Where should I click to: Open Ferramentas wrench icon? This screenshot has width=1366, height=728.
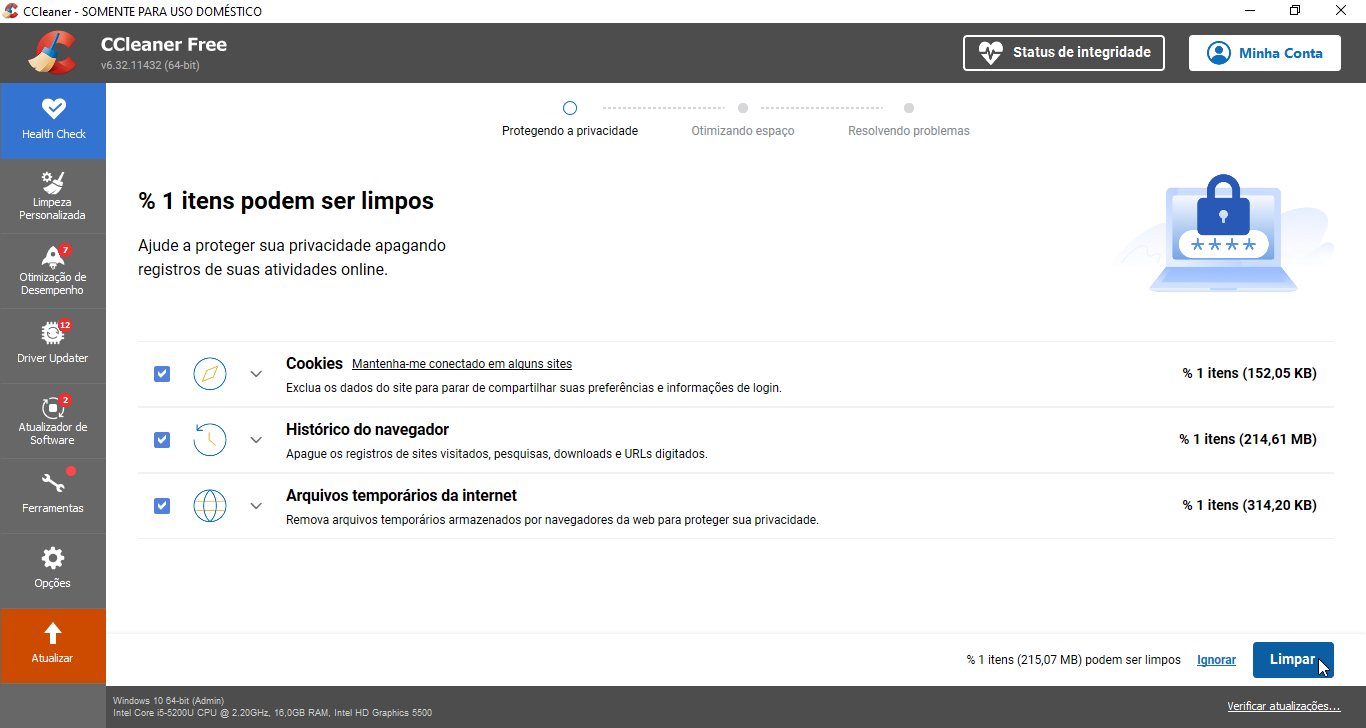point(53,483)
